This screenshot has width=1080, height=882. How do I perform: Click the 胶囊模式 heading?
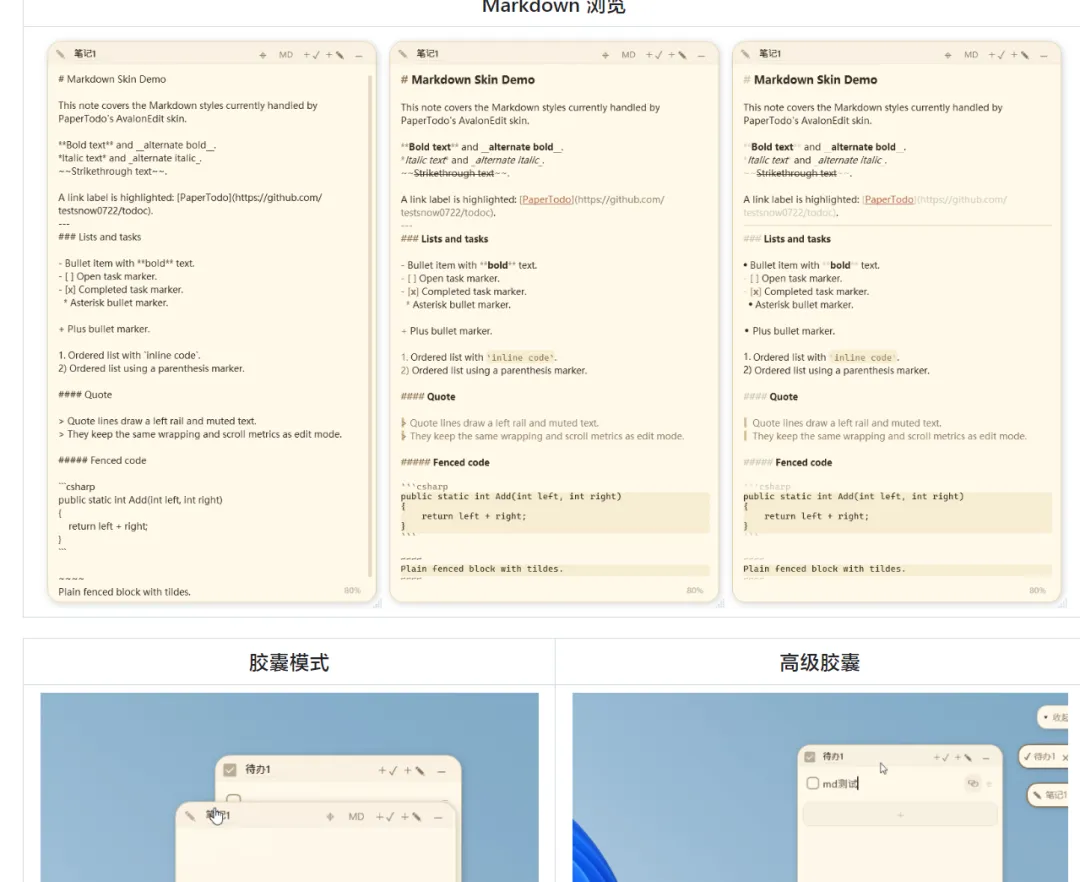(x=289, y=663)
